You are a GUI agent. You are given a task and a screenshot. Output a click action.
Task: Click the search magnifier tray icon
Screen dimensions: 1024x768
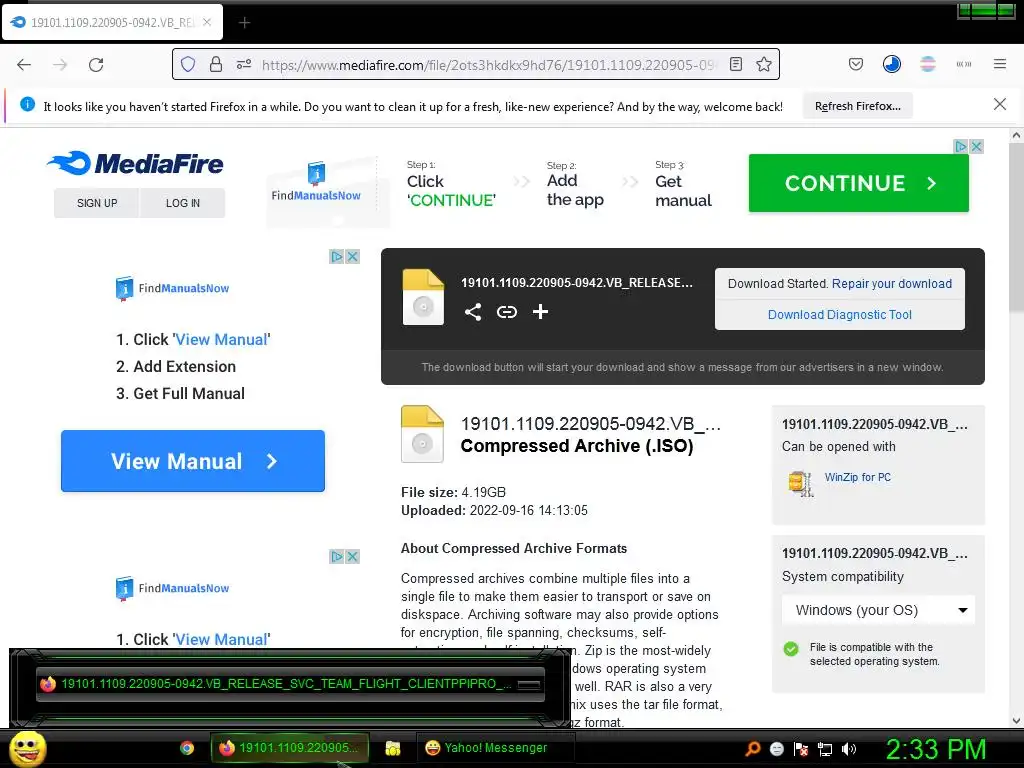(x=753, y=749)
